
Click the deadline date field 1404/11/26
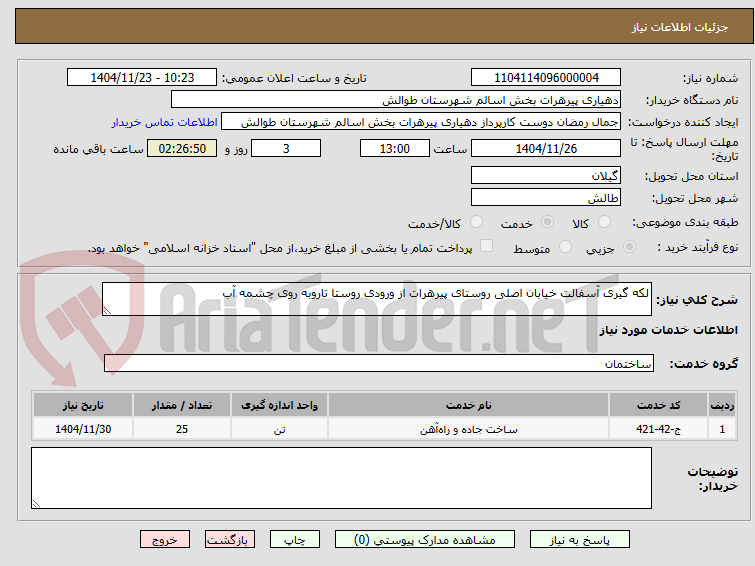(546, 148)
